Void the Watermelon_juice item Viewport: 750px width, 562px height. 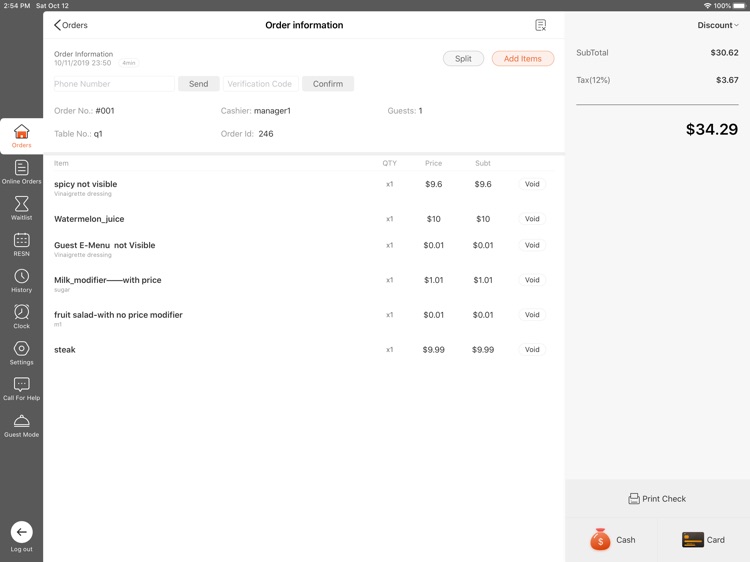532,219
